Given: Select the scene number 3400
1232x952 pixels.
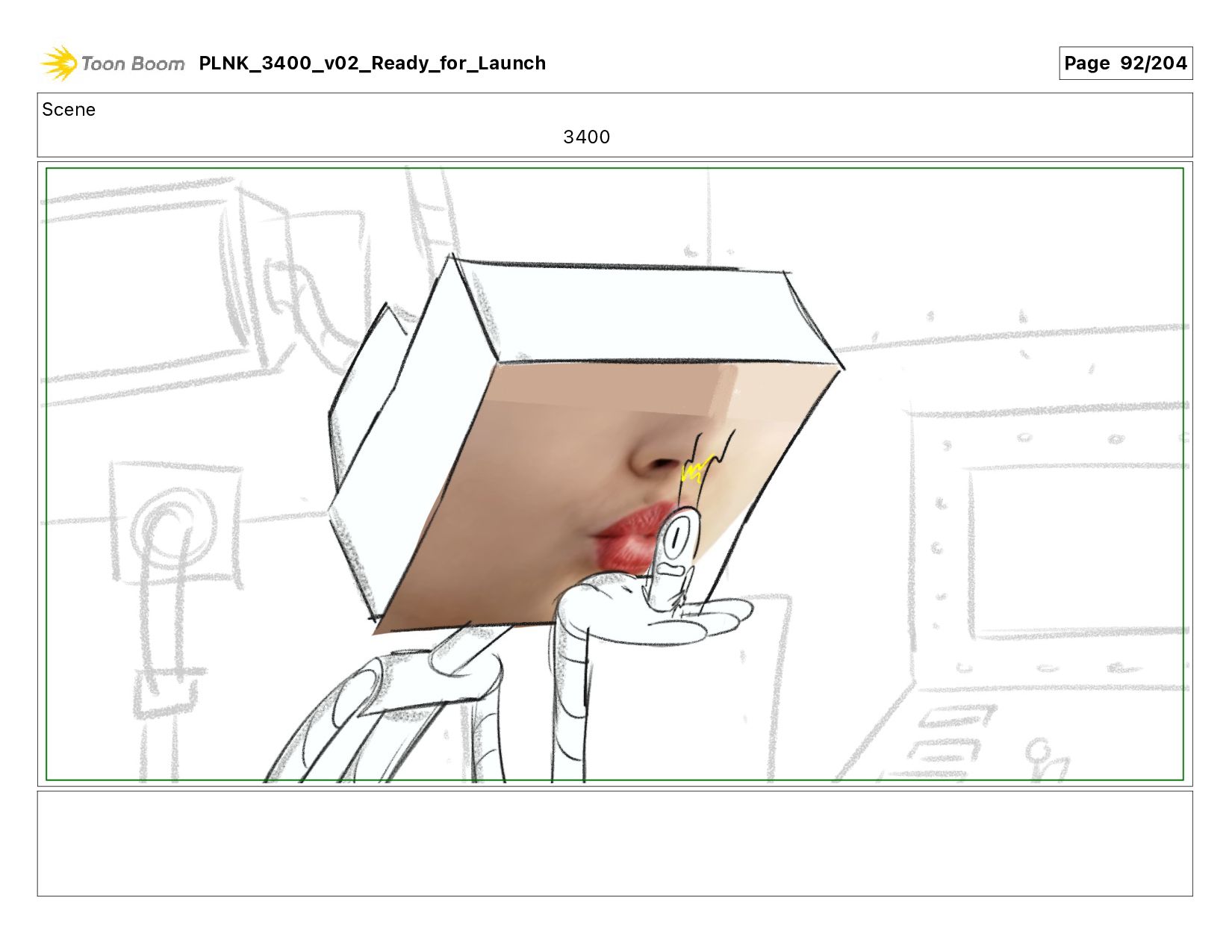Looking at the screenshot, I should pos(586,137).
